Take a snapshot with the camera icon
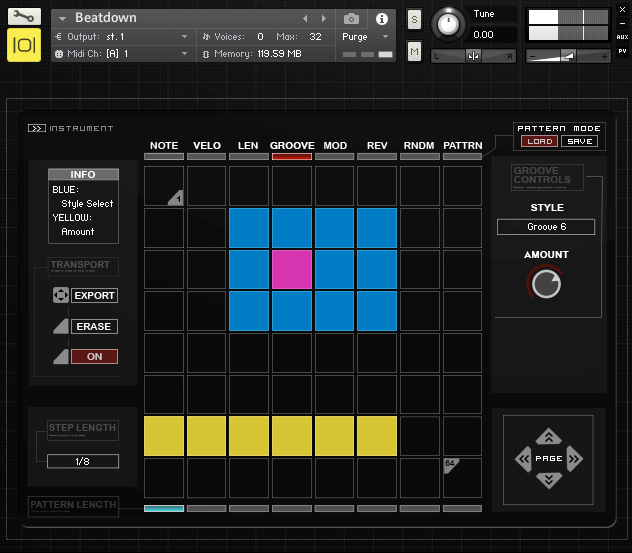This screenshot has height=553, width=632. pos(351,19)
